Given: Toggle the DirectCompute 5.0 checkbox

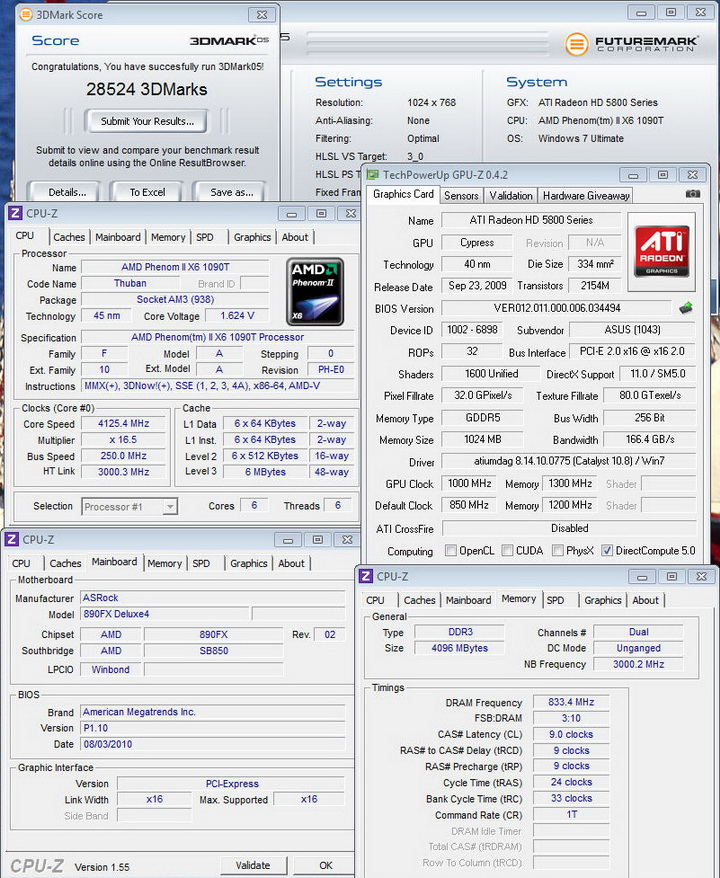Looking at the screenshot, I should [607, 550].
